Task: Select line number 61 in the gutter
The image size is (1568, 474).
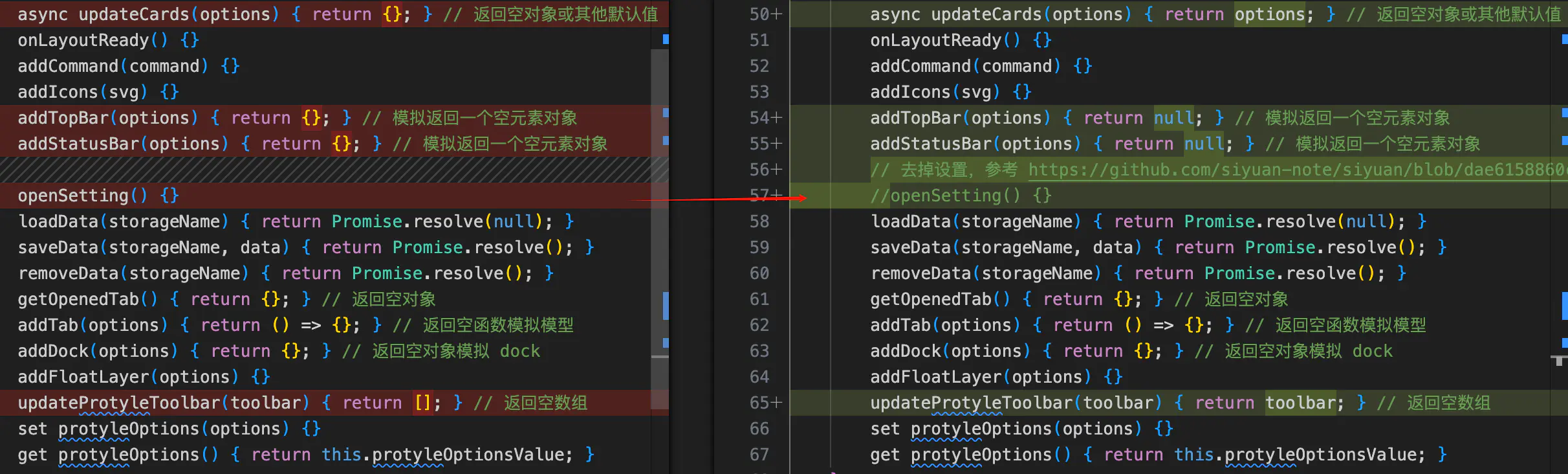Action: click(759, 299)
